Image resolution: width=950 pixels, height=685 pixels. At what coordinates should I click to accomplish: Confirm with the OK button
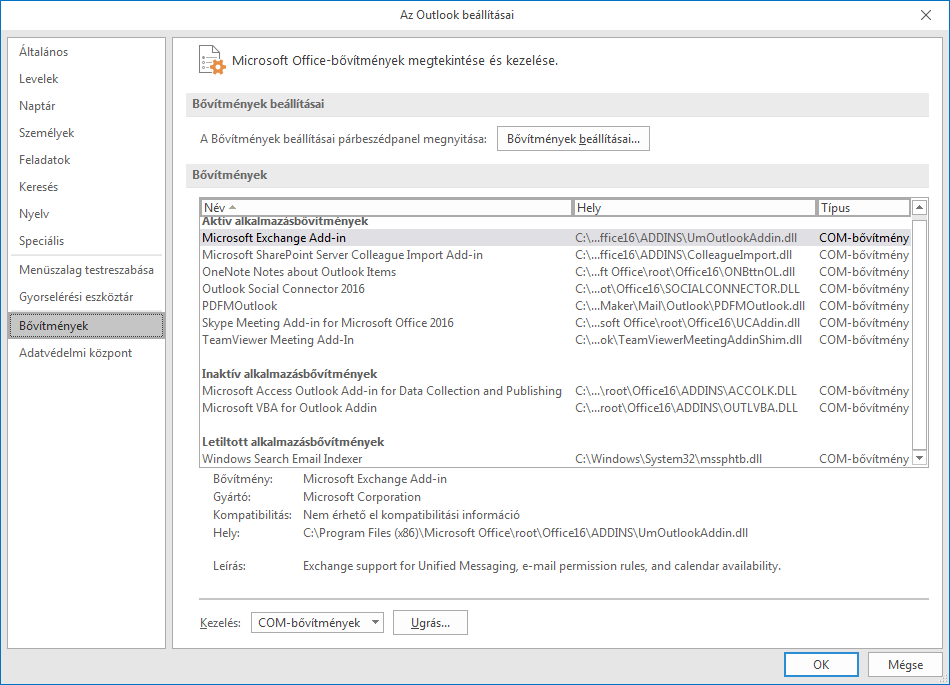click(x=821, y=664)
